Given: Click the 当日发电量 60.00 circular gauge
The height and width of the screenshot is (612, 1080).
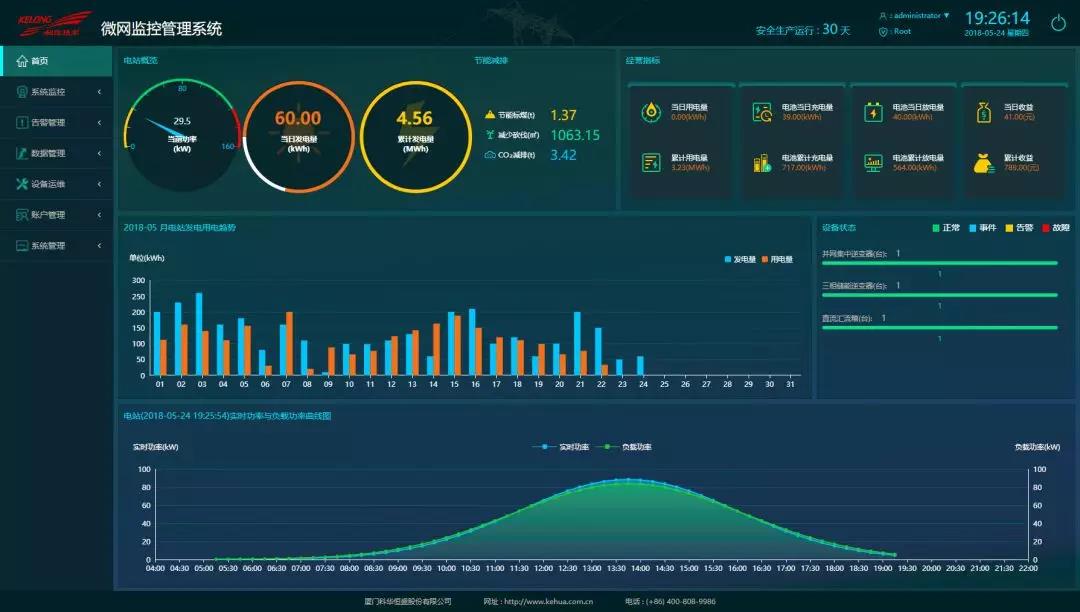Looking at the screenshot, I should (x=298, y=136).
